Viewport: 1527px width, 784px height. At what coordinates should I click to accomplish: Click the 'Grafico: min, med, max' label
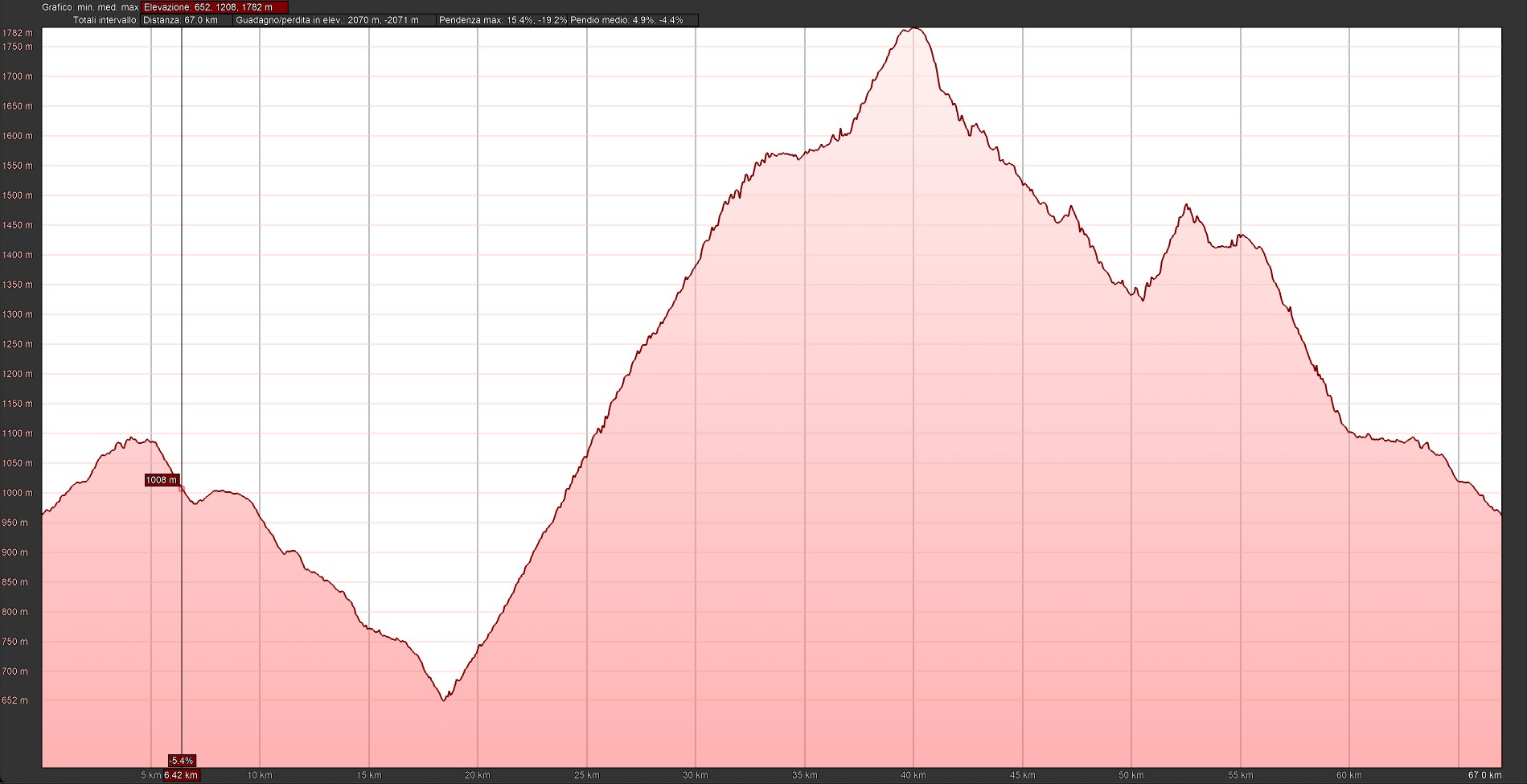(x=90, y=7)
